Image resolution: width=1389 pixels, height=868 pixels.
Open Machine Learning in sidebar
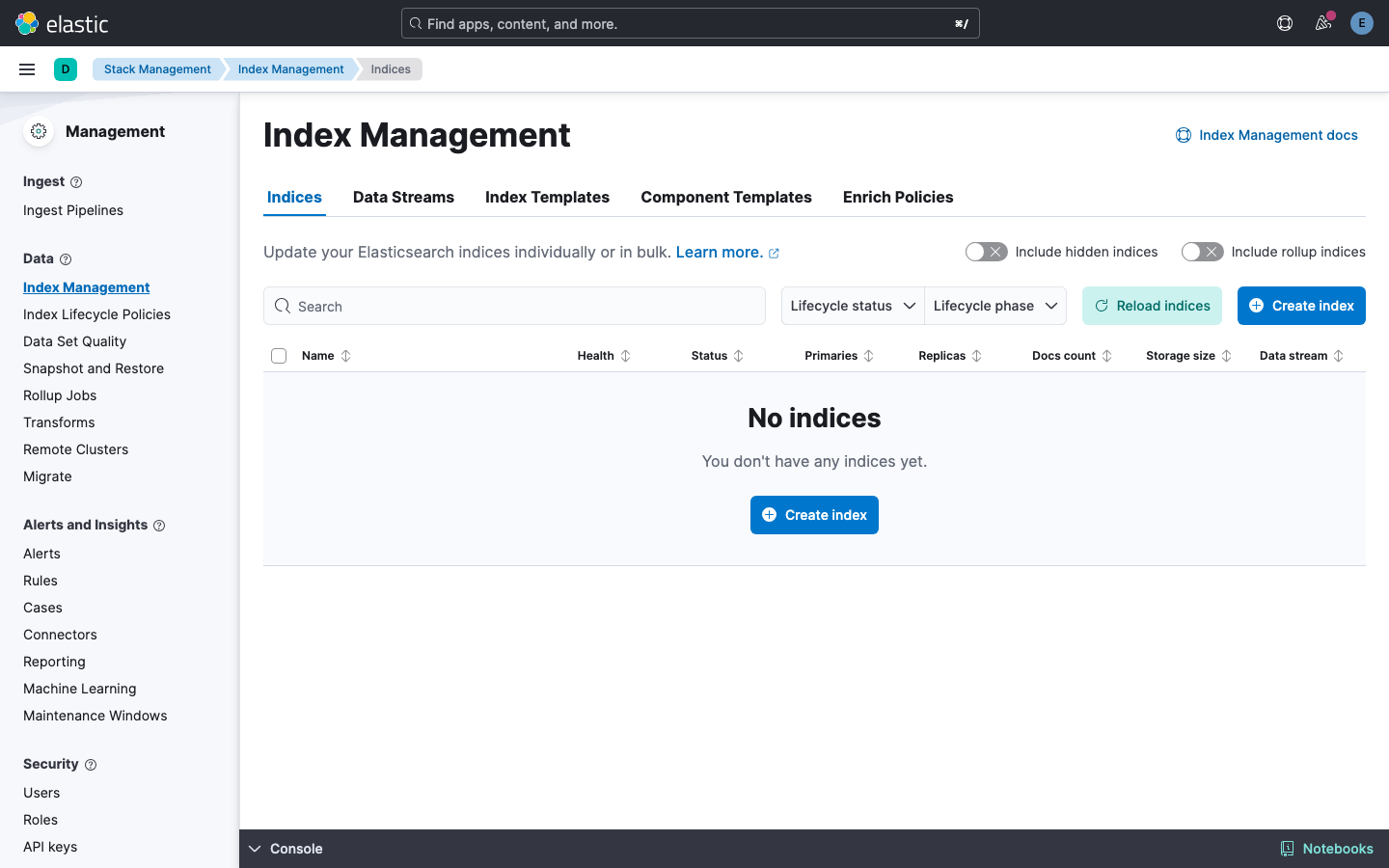click(x=80, y=689)
